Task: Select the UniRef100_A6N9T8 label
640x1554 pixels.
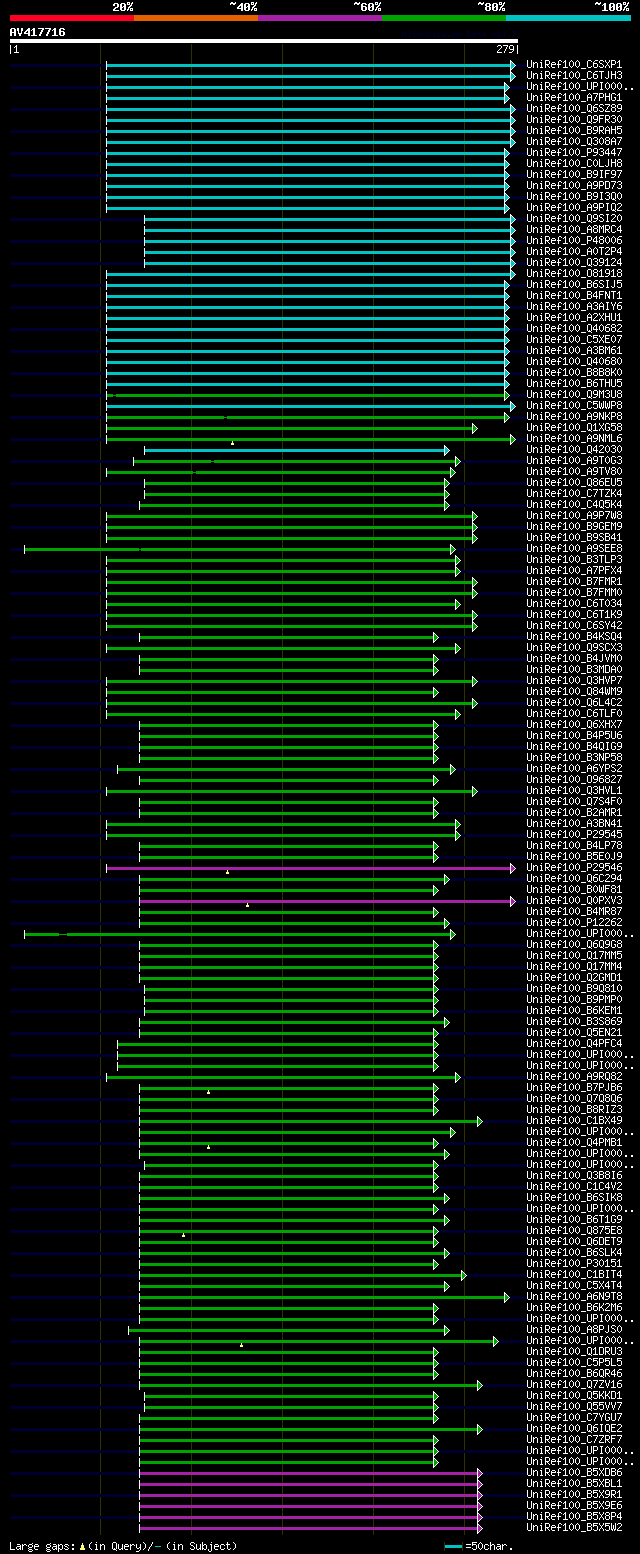Action: pos(574,1296)
